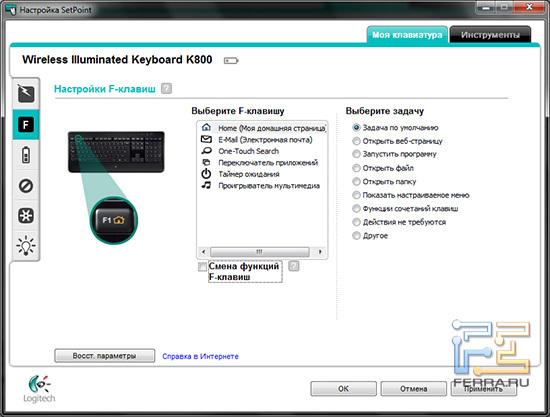Click the media player music note icon

pyautogui.click(x=206, y=185)
